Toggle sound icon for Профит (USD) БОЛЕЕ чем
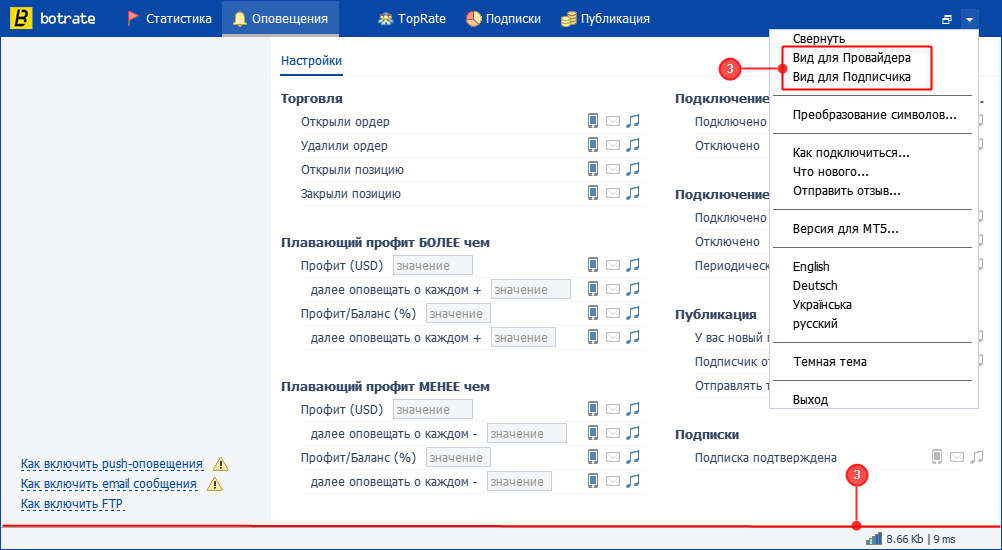The width and height of the screenshot is (1002, 550). point(633,264)
